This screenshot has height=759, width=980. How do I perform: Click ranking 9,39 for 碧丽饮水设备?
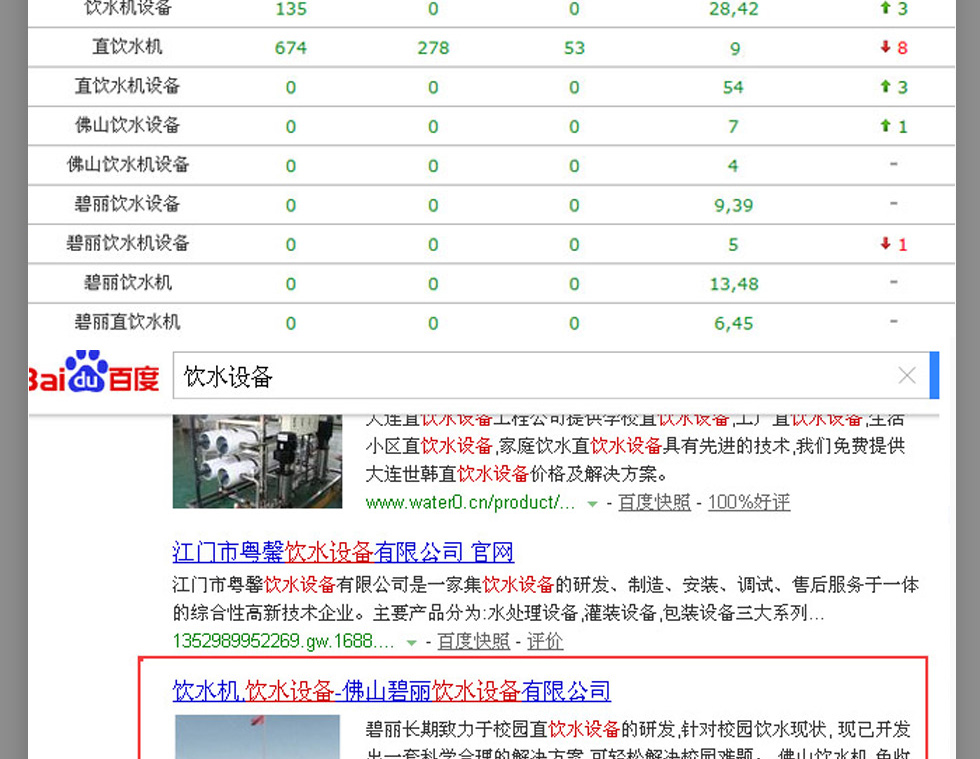pos(733,206)
